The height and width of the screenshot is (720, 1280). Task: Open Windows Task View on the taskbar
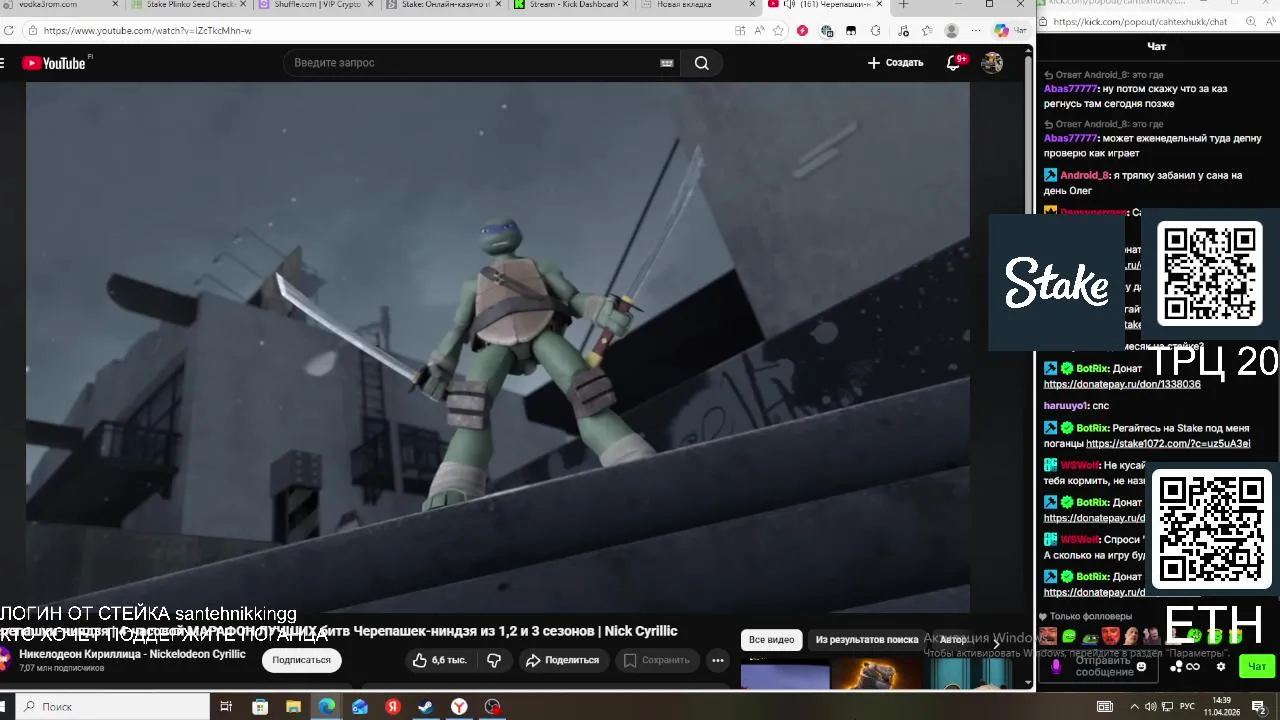(x=226, y=707)
